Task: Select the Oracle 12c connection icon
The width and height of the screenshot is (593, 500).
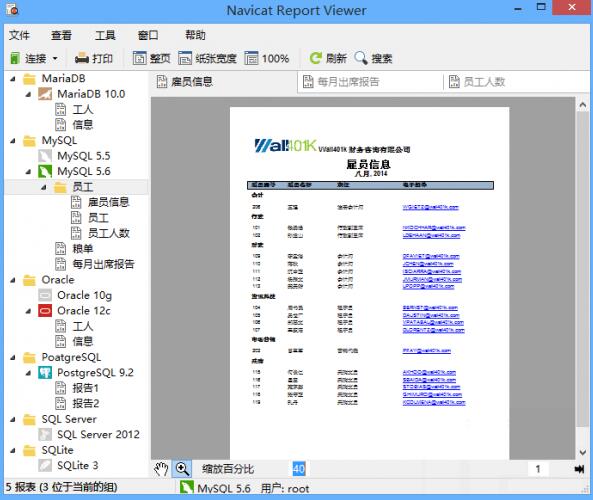Action: click(x=45, y=311)
